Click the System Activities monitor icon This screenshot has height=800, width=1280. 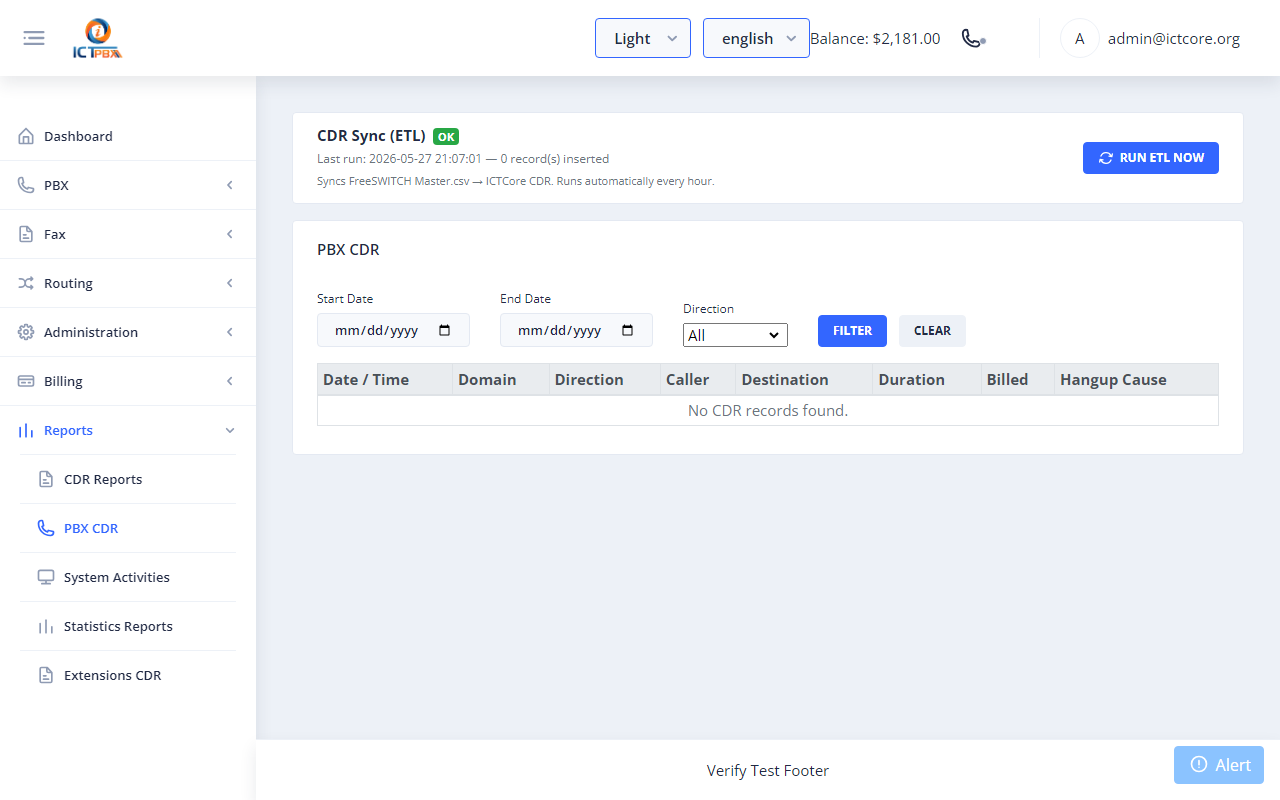(x=46, y=577)
